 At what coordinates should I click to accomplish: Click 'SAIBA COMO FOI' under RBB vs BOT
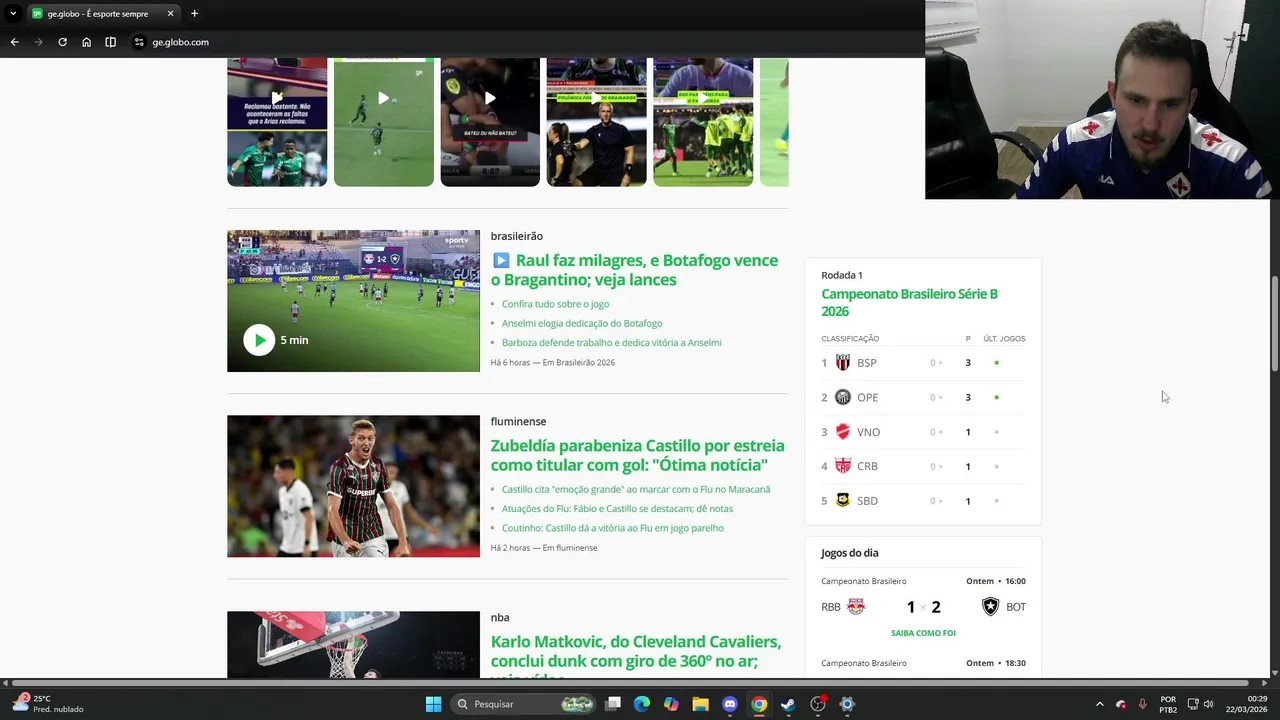[x=923, y=633]
